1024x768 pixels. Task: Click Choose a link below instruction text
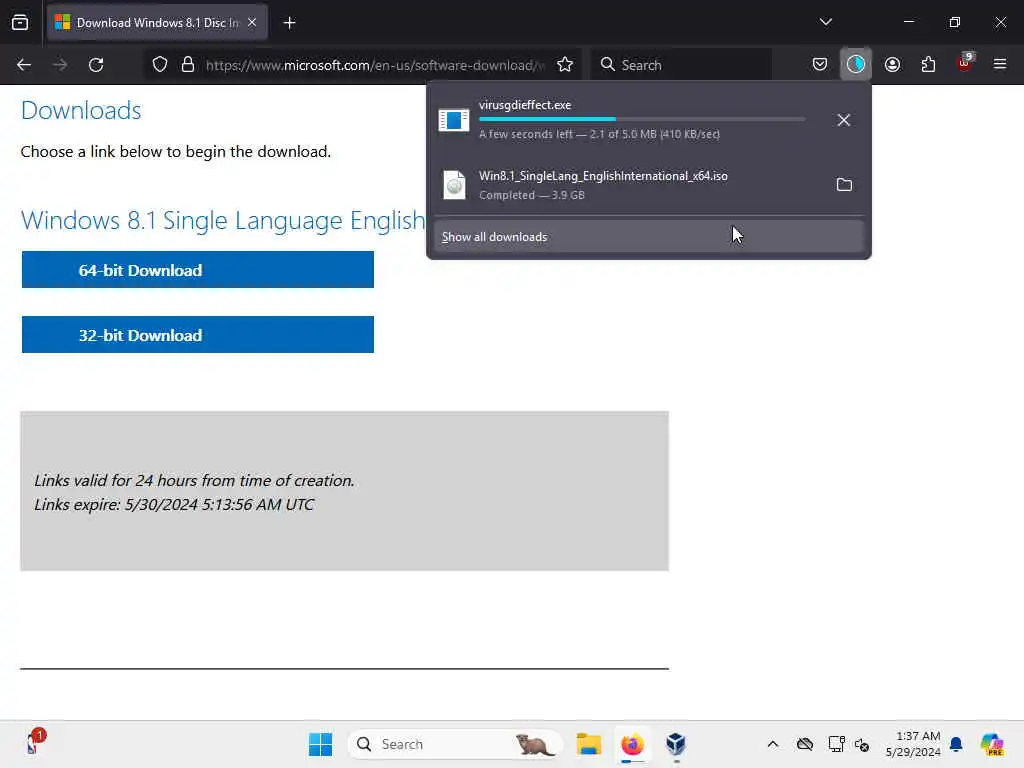click(176, 152)
